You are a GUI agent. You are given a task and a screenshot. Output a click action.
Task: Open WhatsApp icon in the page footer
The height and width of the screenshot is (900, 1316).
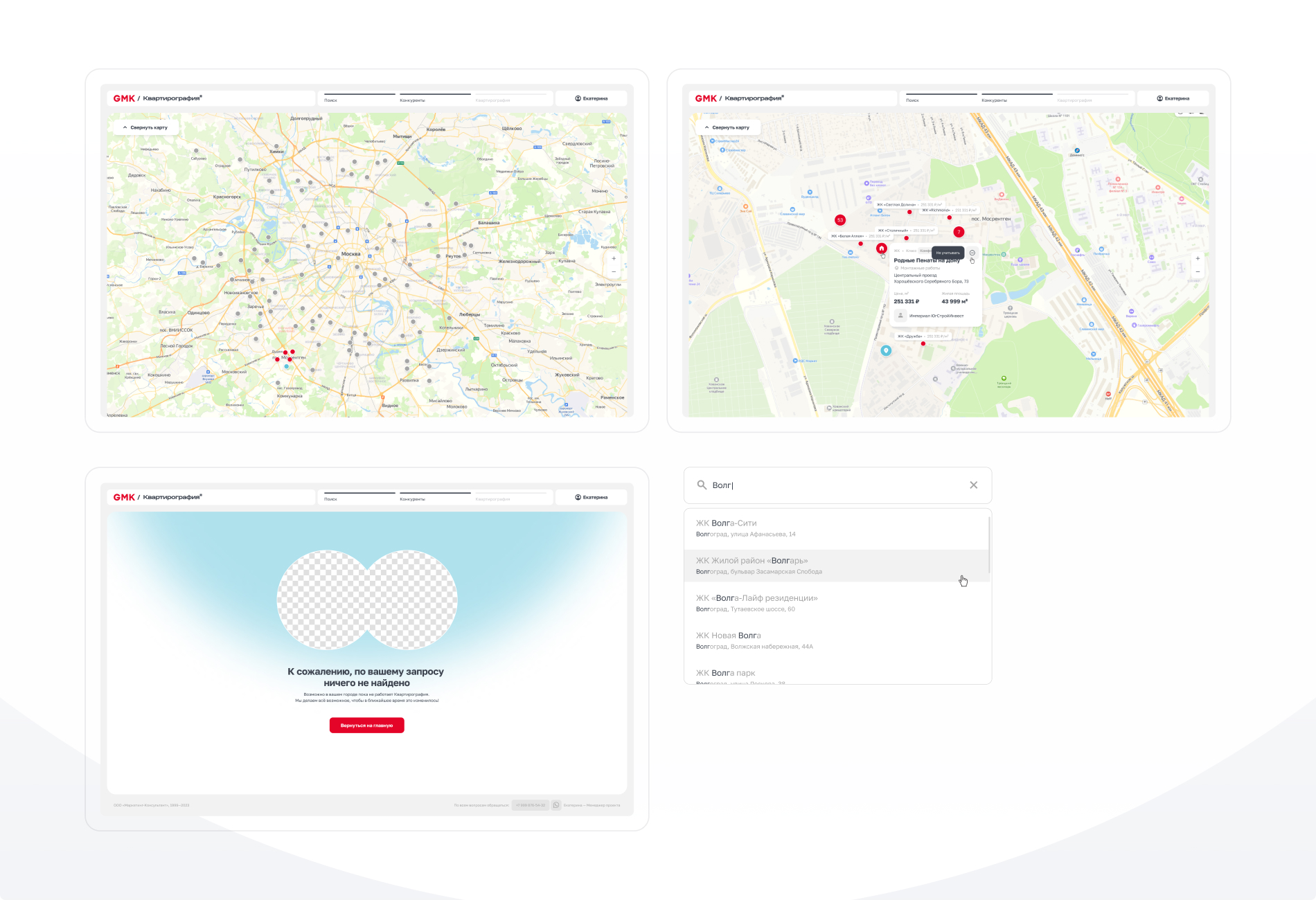(x=556, y=805)
